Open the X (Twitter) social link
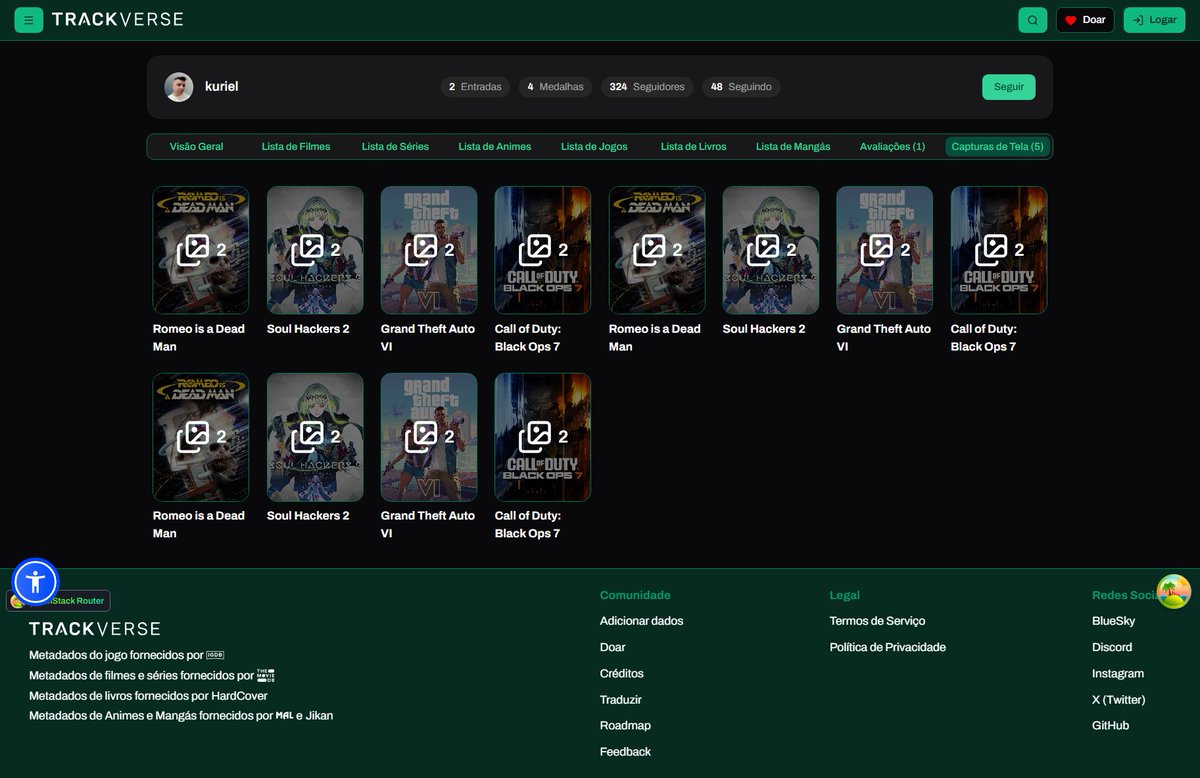This screenshot has width=1200, height=778. [x=1119, y=699]
